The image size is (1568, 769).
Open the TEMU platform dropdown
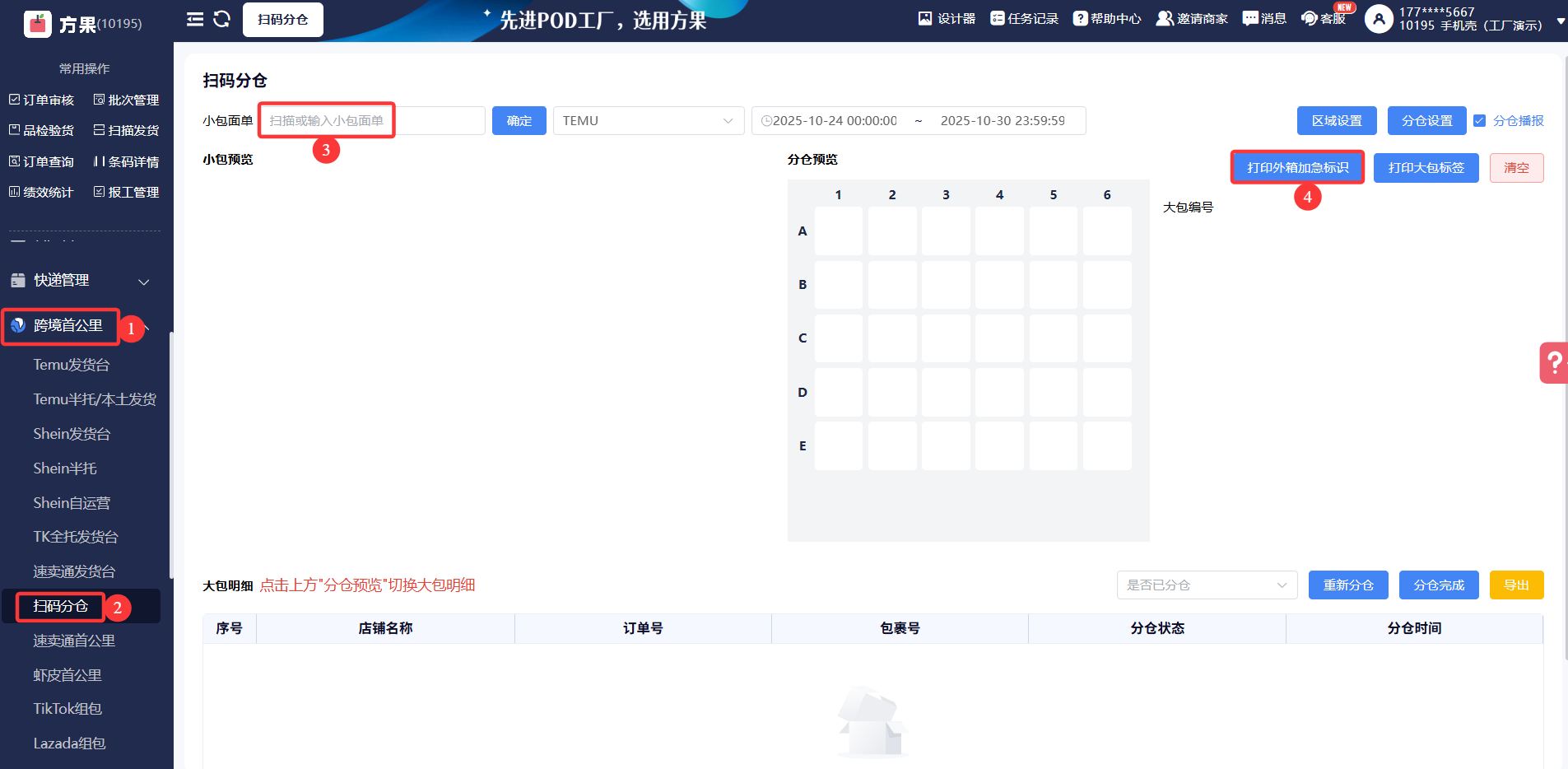coord(649,121)
